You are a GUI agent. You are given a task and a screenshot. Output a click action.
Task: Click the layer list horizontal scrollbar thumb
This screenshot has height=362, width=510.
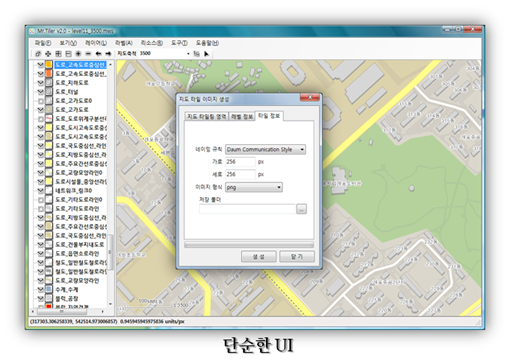[62, 311]
